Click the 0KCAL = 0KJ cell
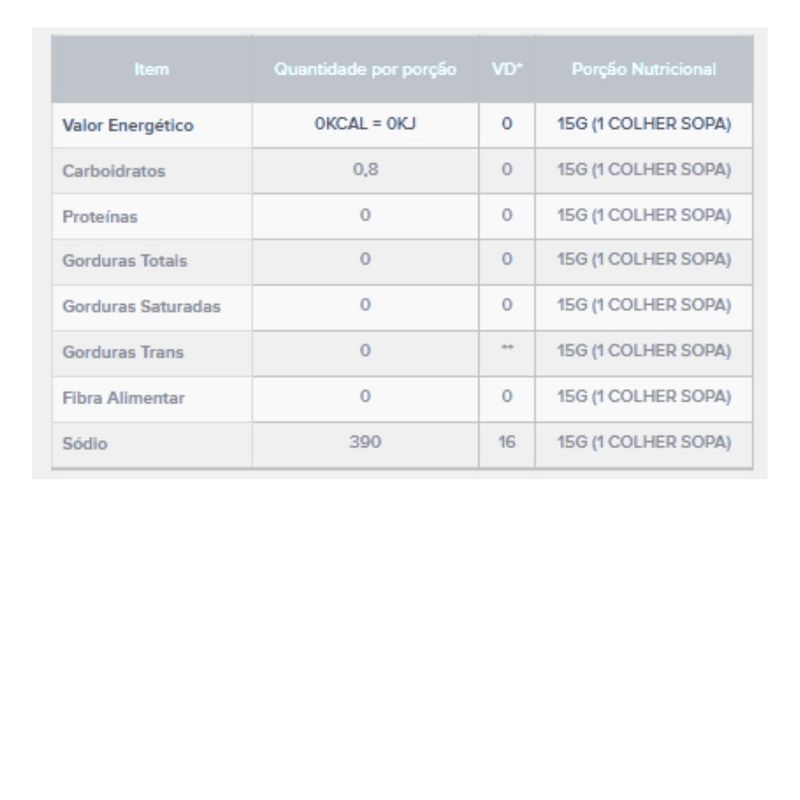The image size is (800, 800). (365, 124)
